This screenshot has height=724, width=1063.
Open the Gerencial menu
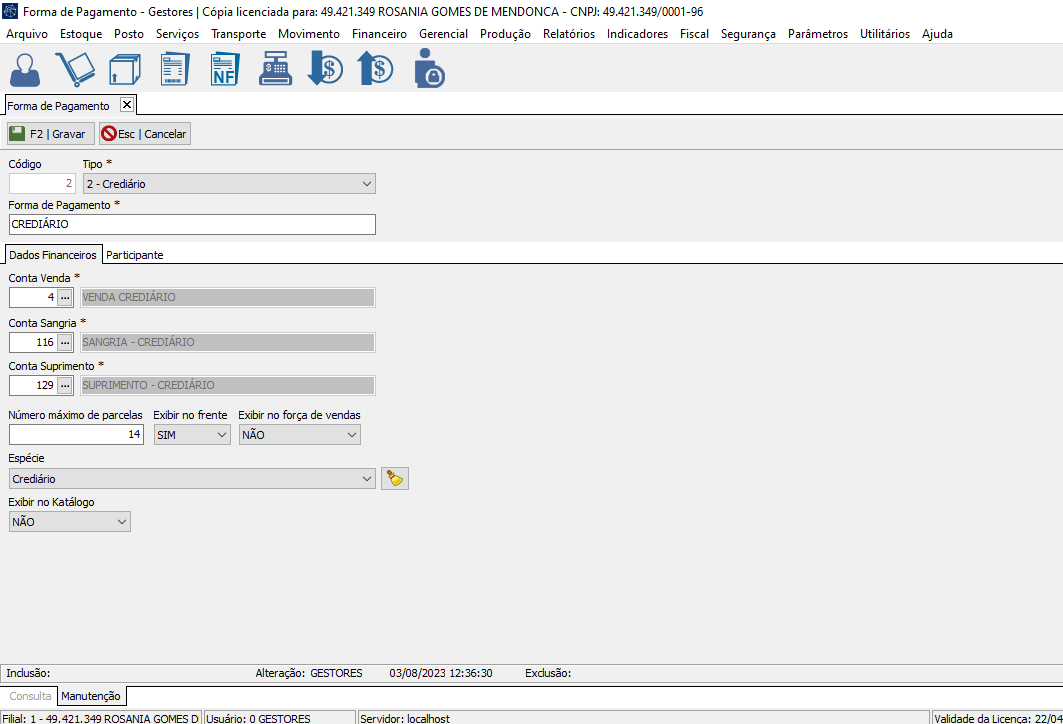click(x=443, y=34)
